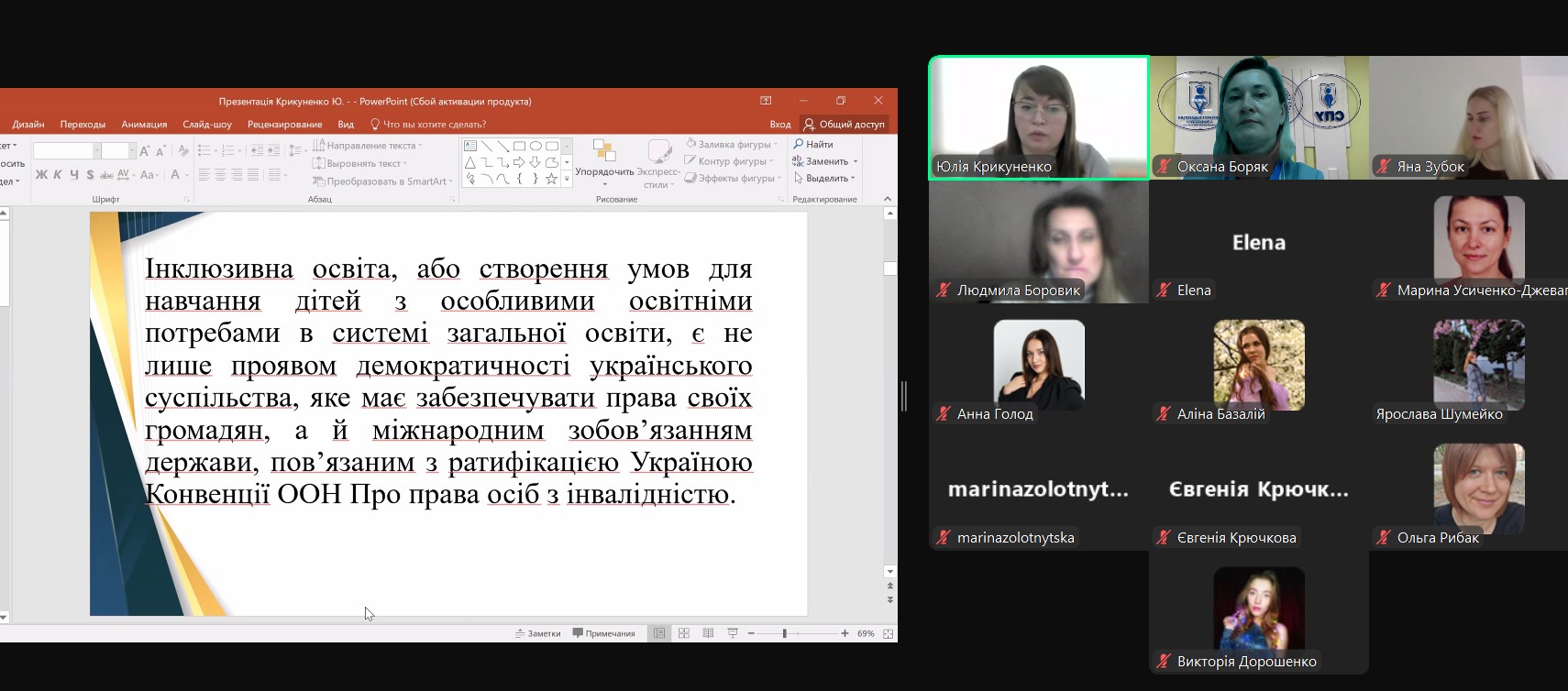Toggle Примечания comments pane
This screenshot has width=1568, height=691.
[x=603, y=633]
